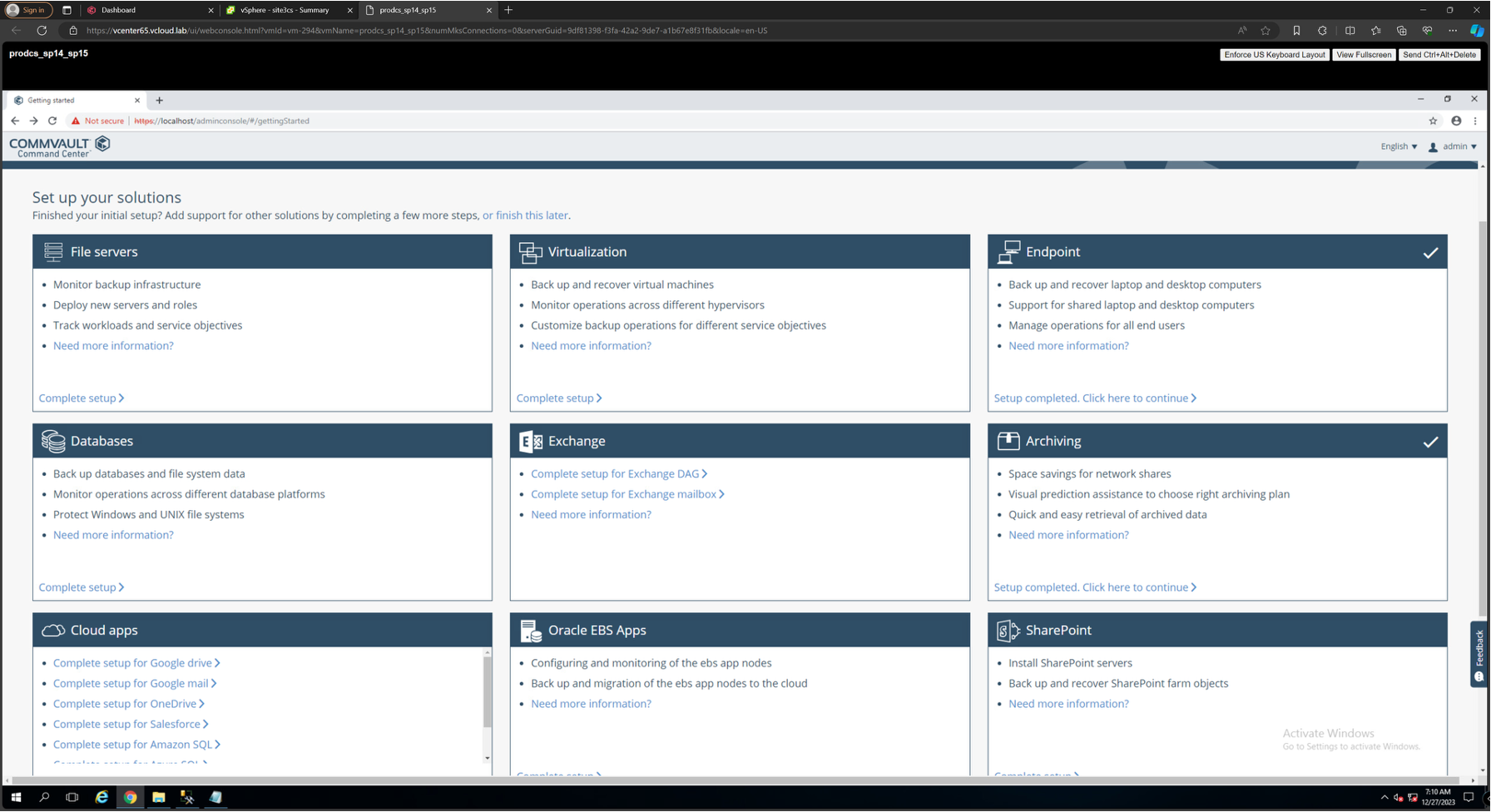Click the 'or finish this later' link

tap(525, 215)
